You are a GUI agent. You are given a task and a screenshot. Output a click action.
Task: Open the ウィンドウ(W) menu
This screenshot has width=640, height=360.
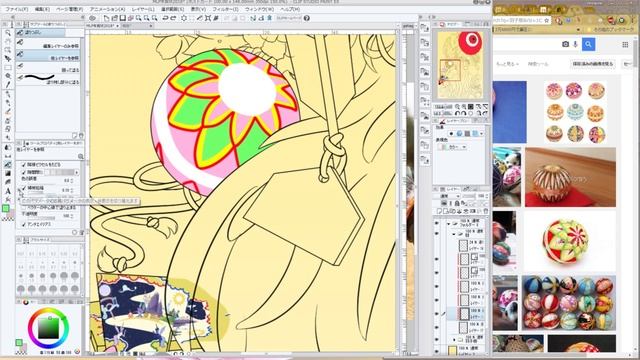pos(260,9)
